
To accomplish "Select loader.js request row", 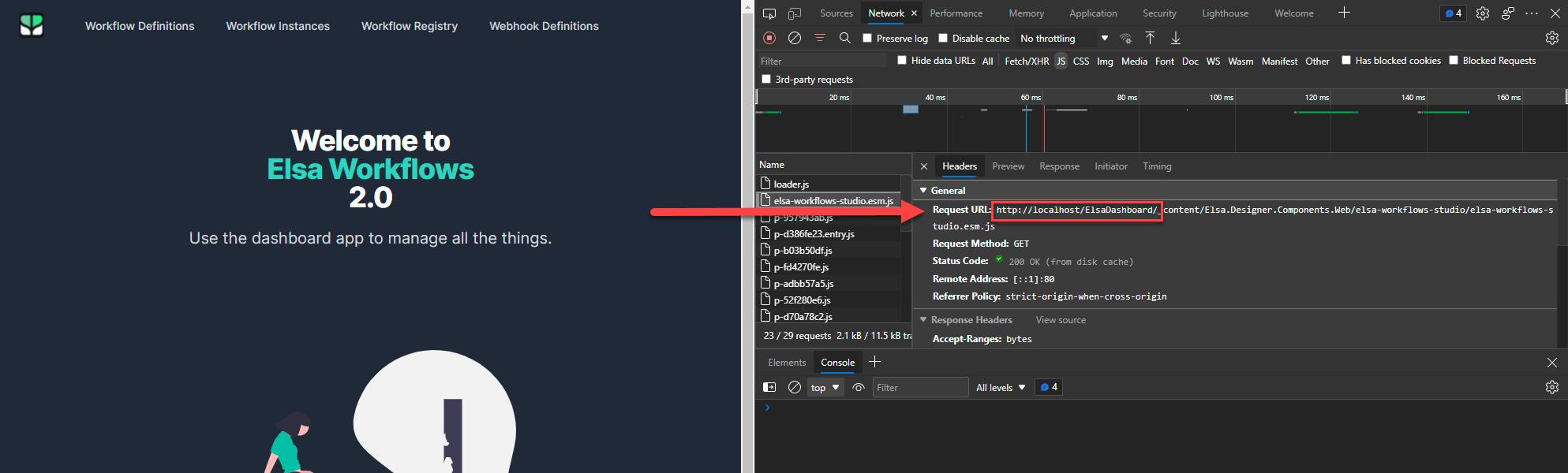I will click(829, 184).
